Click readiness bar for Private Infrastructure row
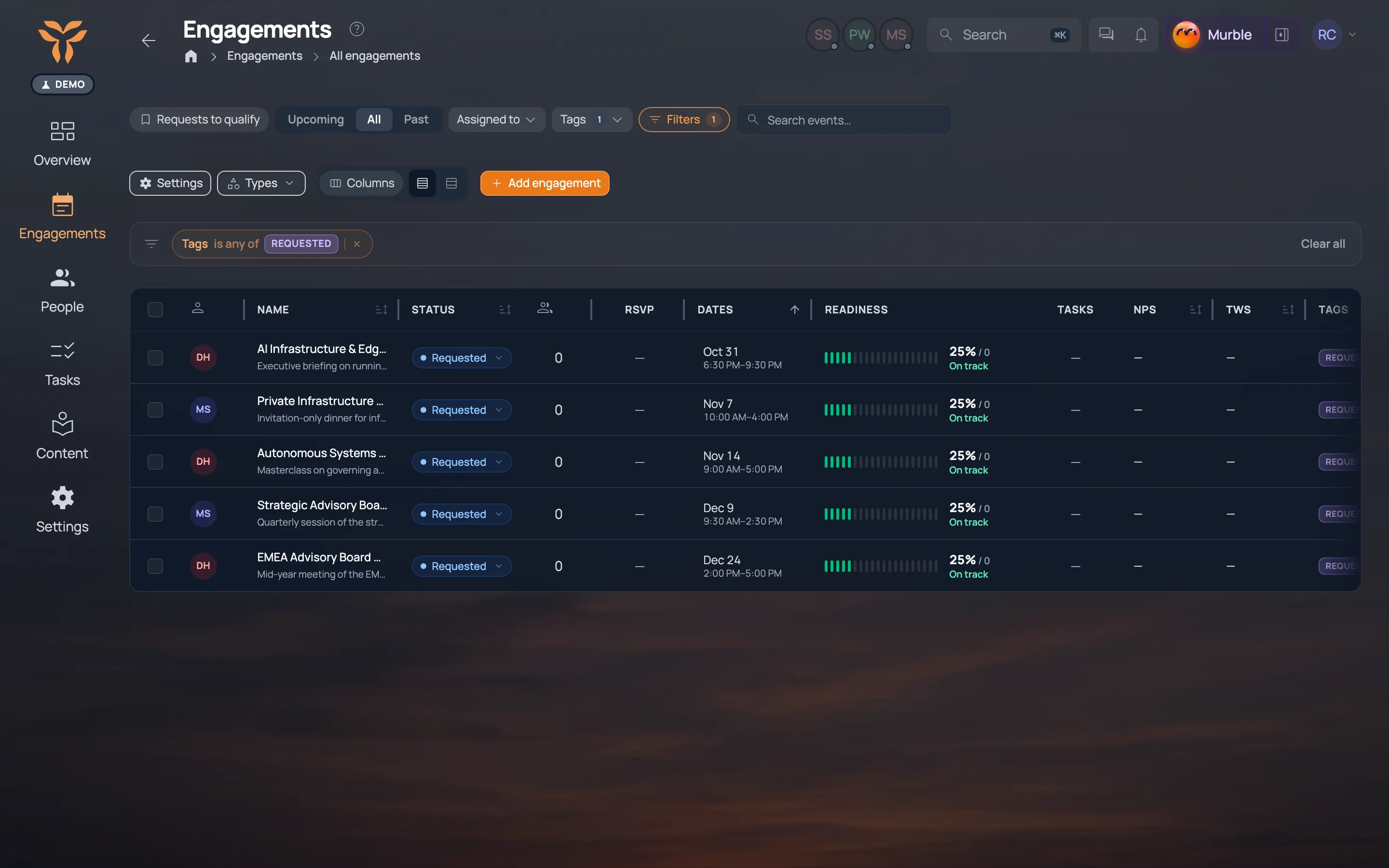The height and width of the screenshot is (868, 1389). [x=881, y=410]
